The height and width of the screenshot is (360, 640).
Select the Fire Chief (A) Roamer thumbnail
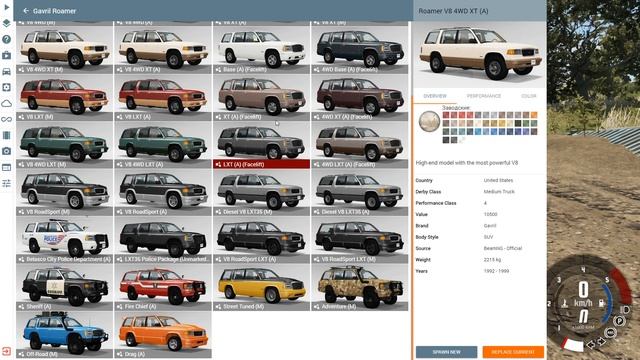(163, 287)
